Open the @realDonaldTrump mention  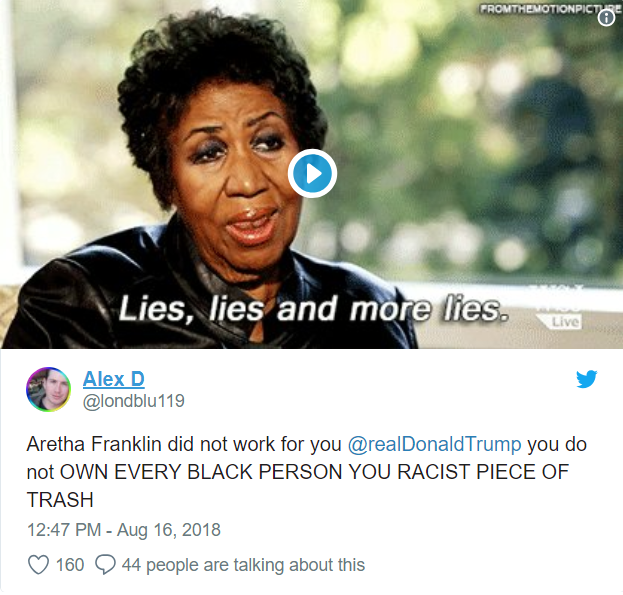434,444
